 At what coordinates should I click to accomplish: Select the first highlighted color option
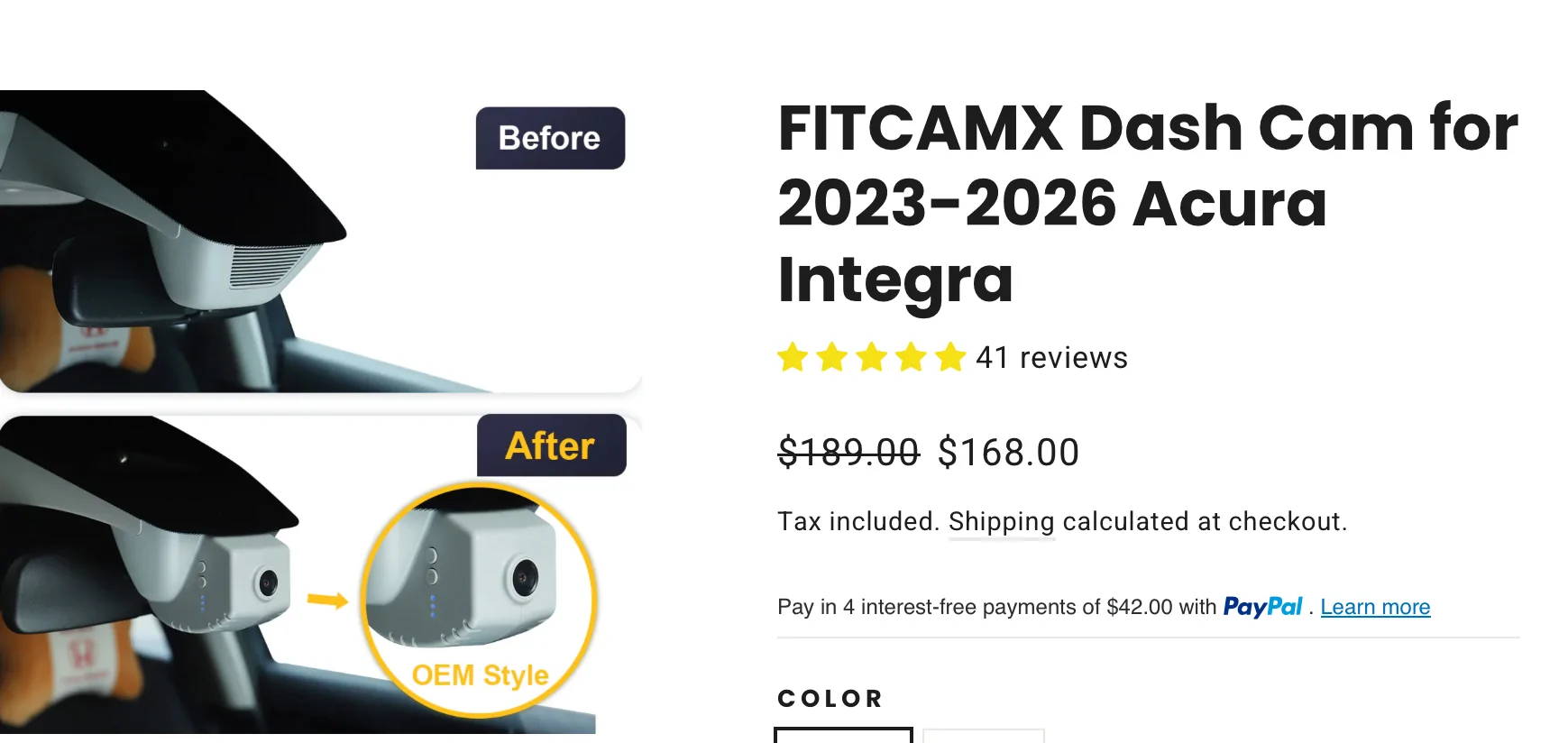click(843, 735)
